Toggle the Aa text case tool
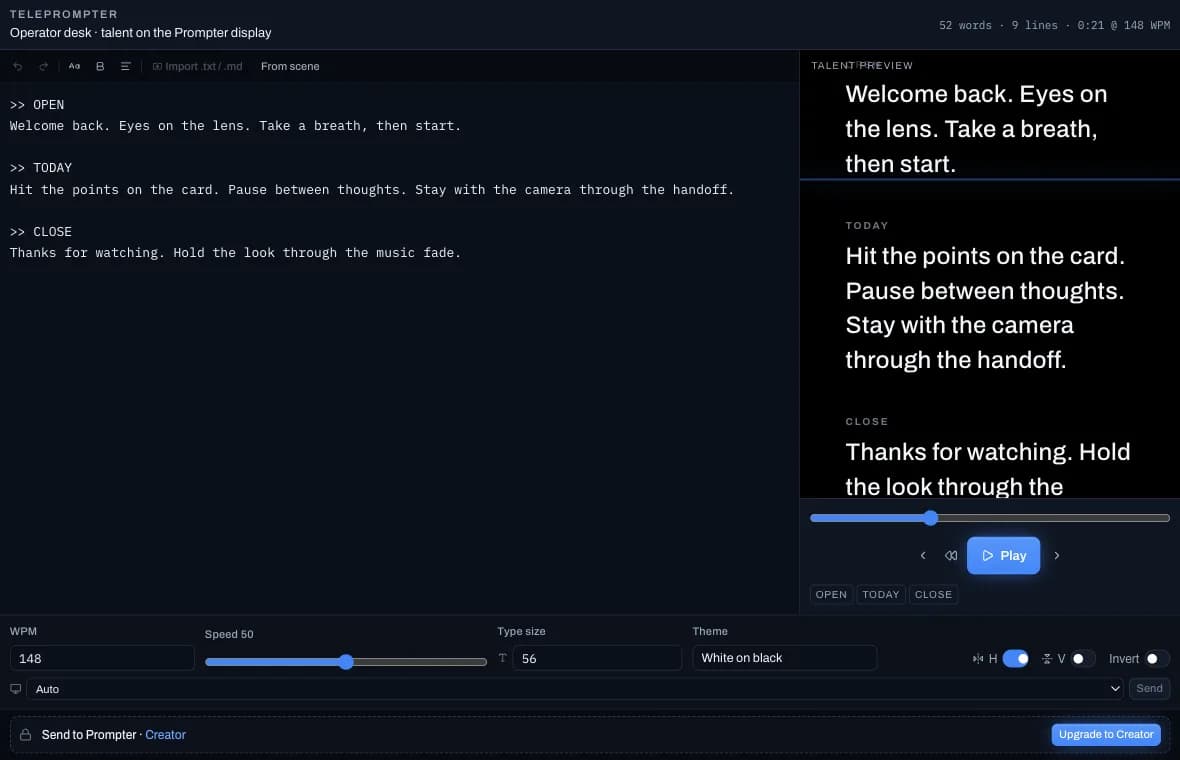The image size is (1180, 760). (74, 66)
